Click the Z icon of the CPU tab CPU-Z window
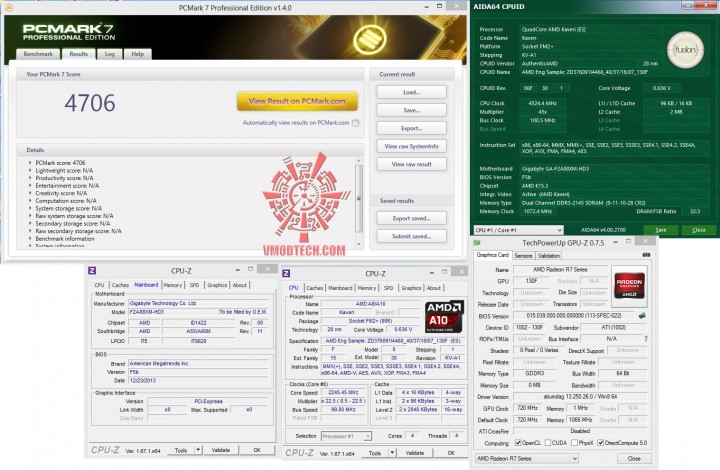This screenshot has height=470, width=720. point(287,273)
